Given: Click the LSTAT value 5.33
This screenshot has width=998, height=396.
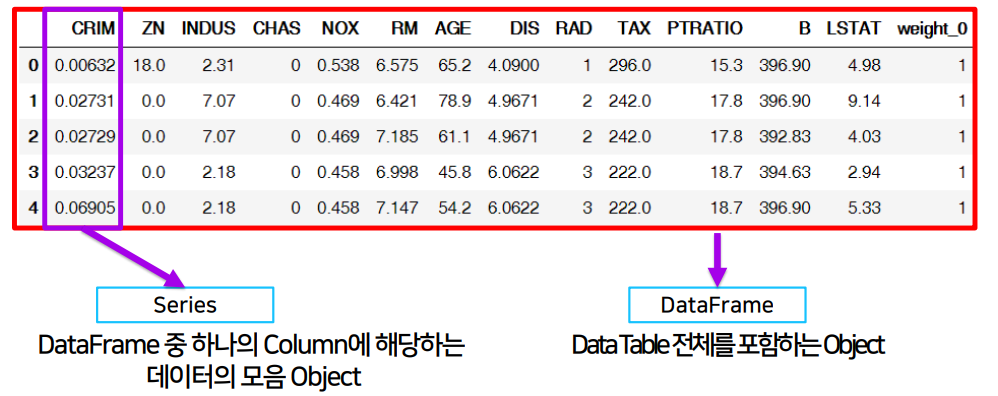Looking at the screenshot, I should coord(864,208).
